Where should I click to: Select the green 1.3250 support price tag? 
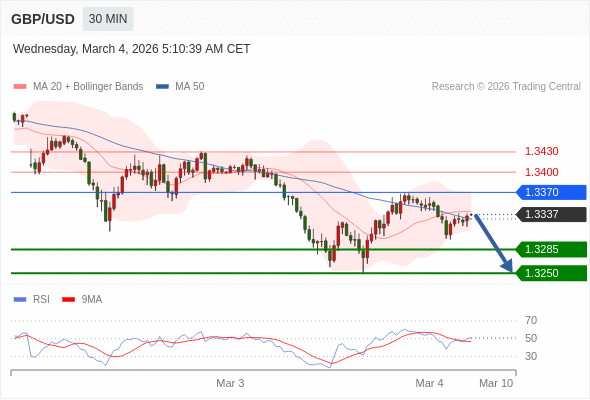pos(551,273)
